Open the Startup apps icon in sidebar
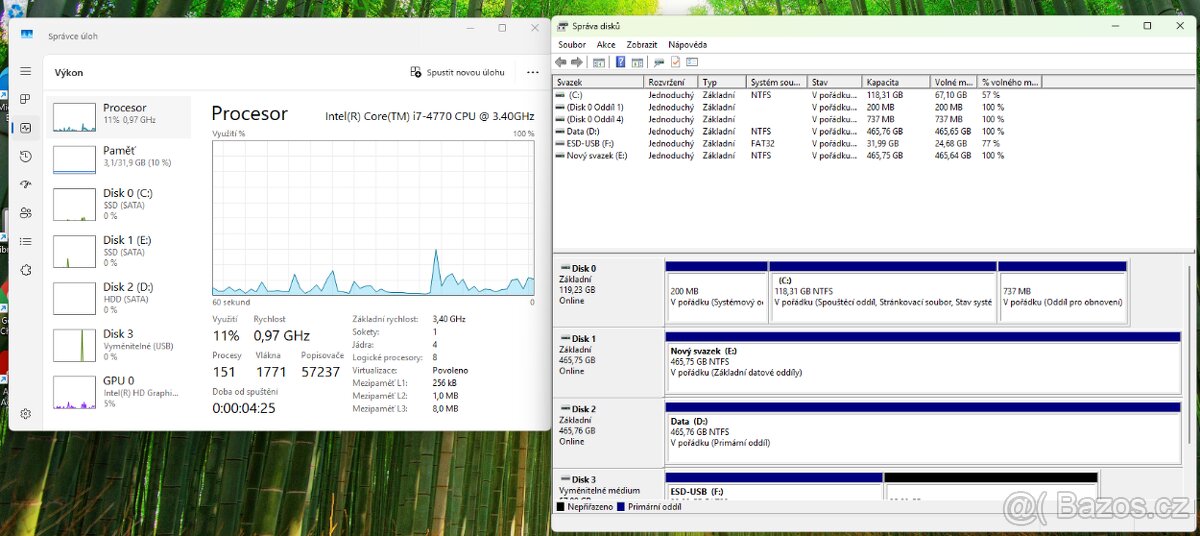The width and height of the screenshot is (1200, 536). (26, 184)
